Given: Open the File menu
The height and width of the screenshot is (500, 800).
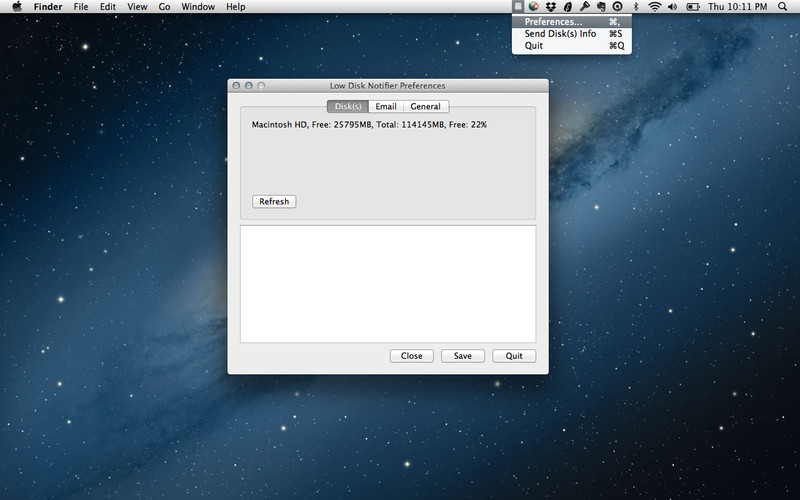Looking at the screenshot, I should pos(81,7).
